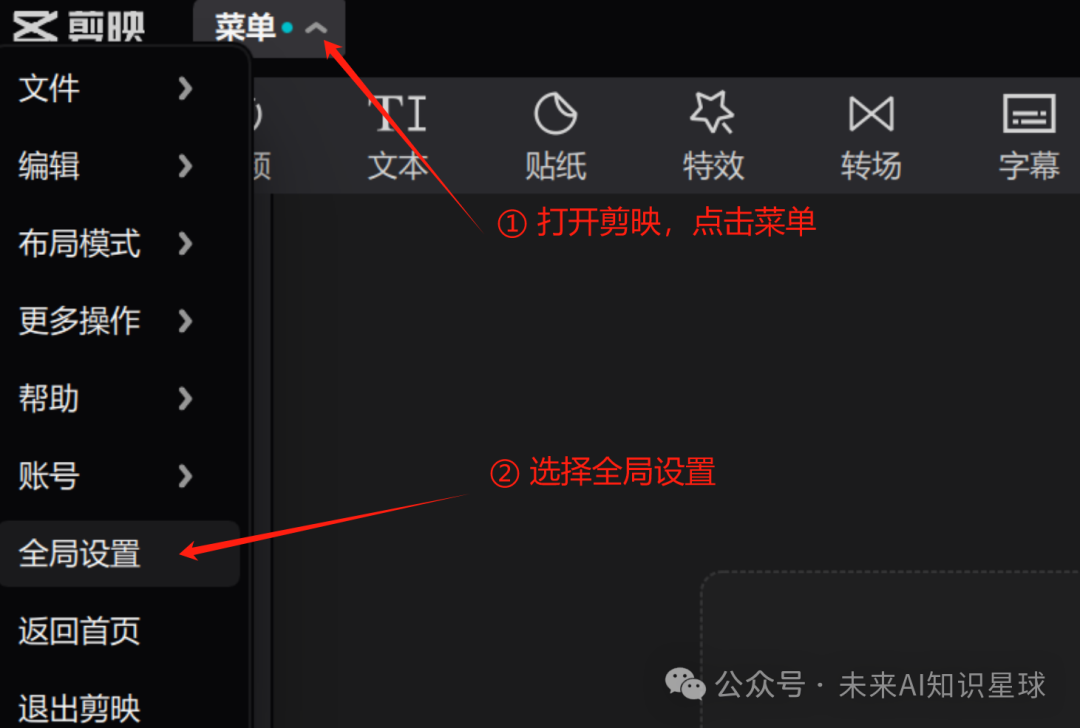1080x728 pixels.
Task: Open the 贴纸 sticker panel icon
Action: [555, 114]
